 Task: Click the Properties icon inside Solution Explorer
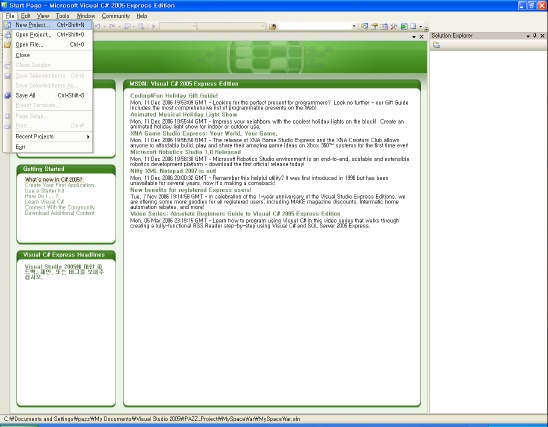[x=437, y=45]
